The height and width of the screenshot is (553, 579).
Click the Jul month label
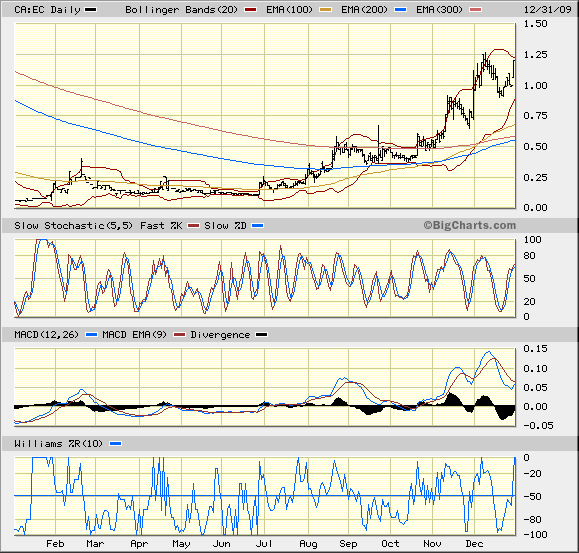(264, 544)
